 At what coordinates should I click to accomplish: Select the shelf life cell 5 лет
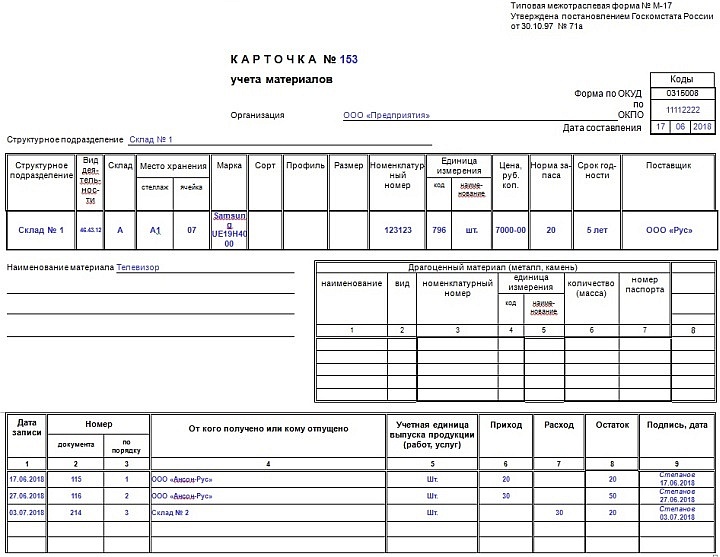tap(597, 230)
